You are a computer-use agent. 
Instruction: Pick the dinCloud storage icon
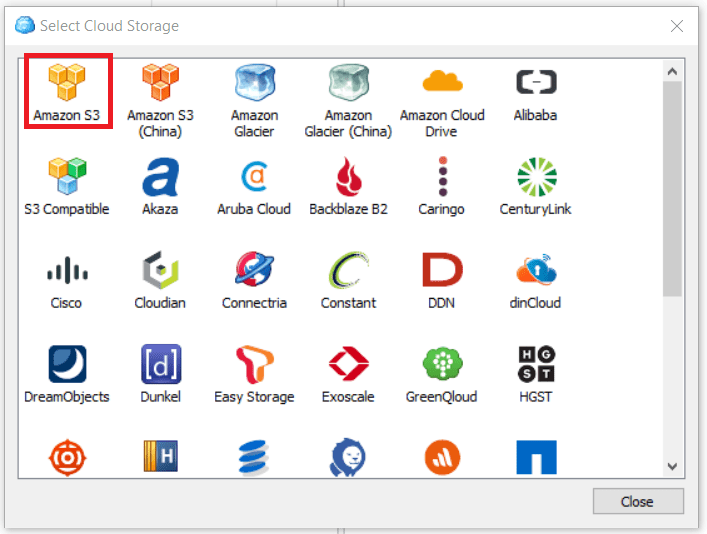tap(536, 270)
